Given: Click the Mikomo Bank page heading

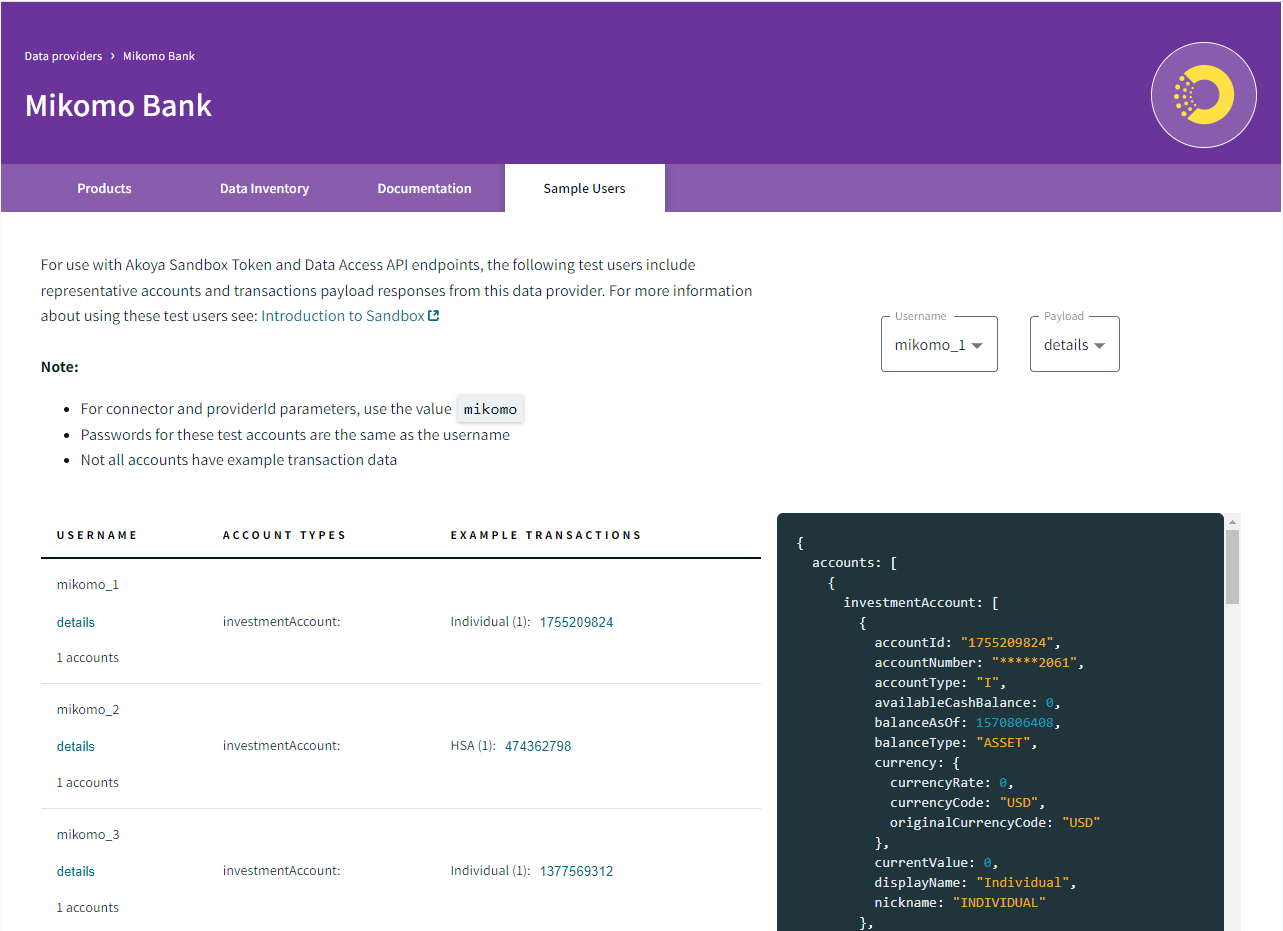Looking at the screenshot, I should click(118, 106).
